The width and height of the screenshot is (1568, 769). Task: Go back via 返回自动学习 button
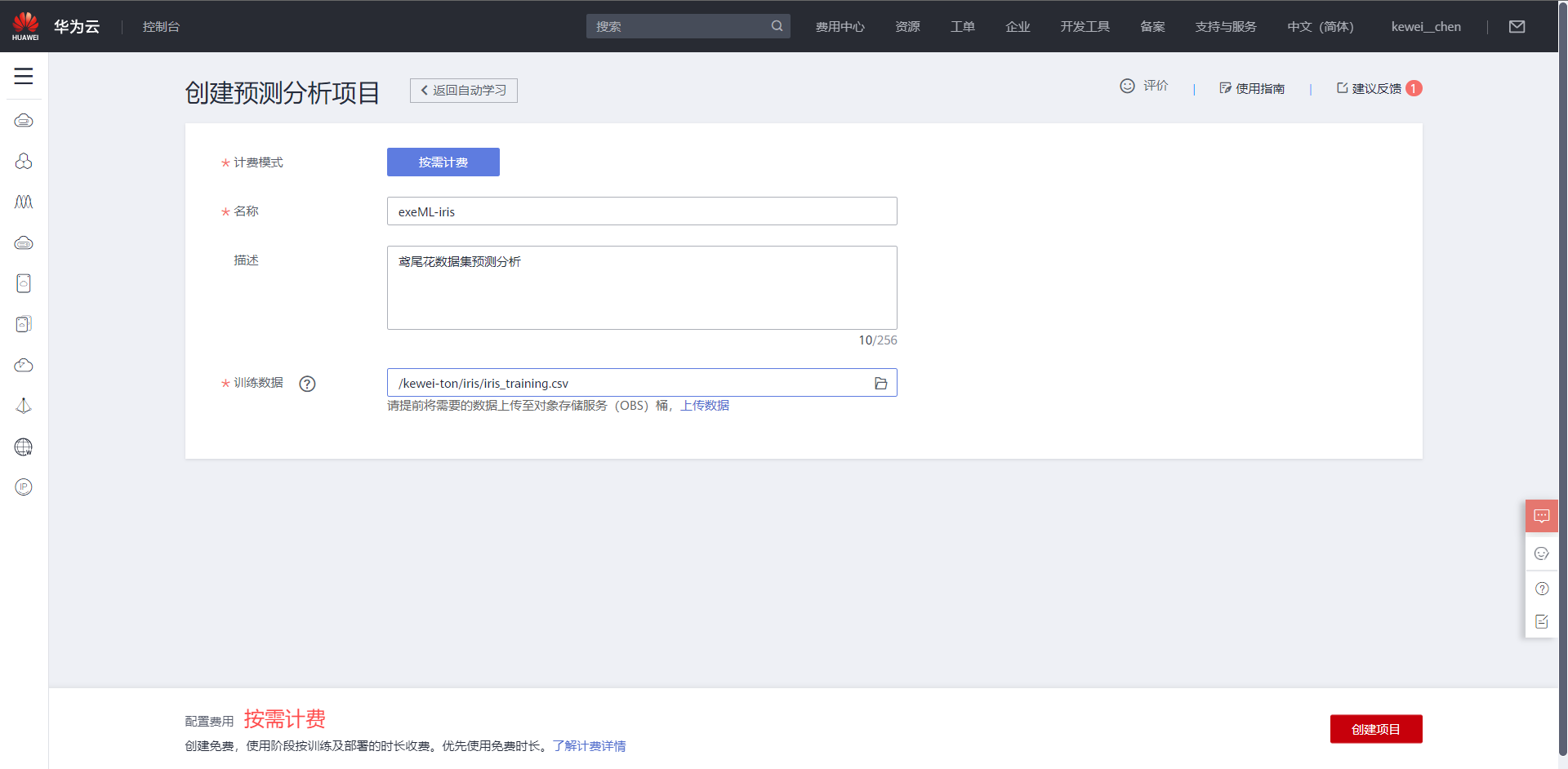pos(464,91)
